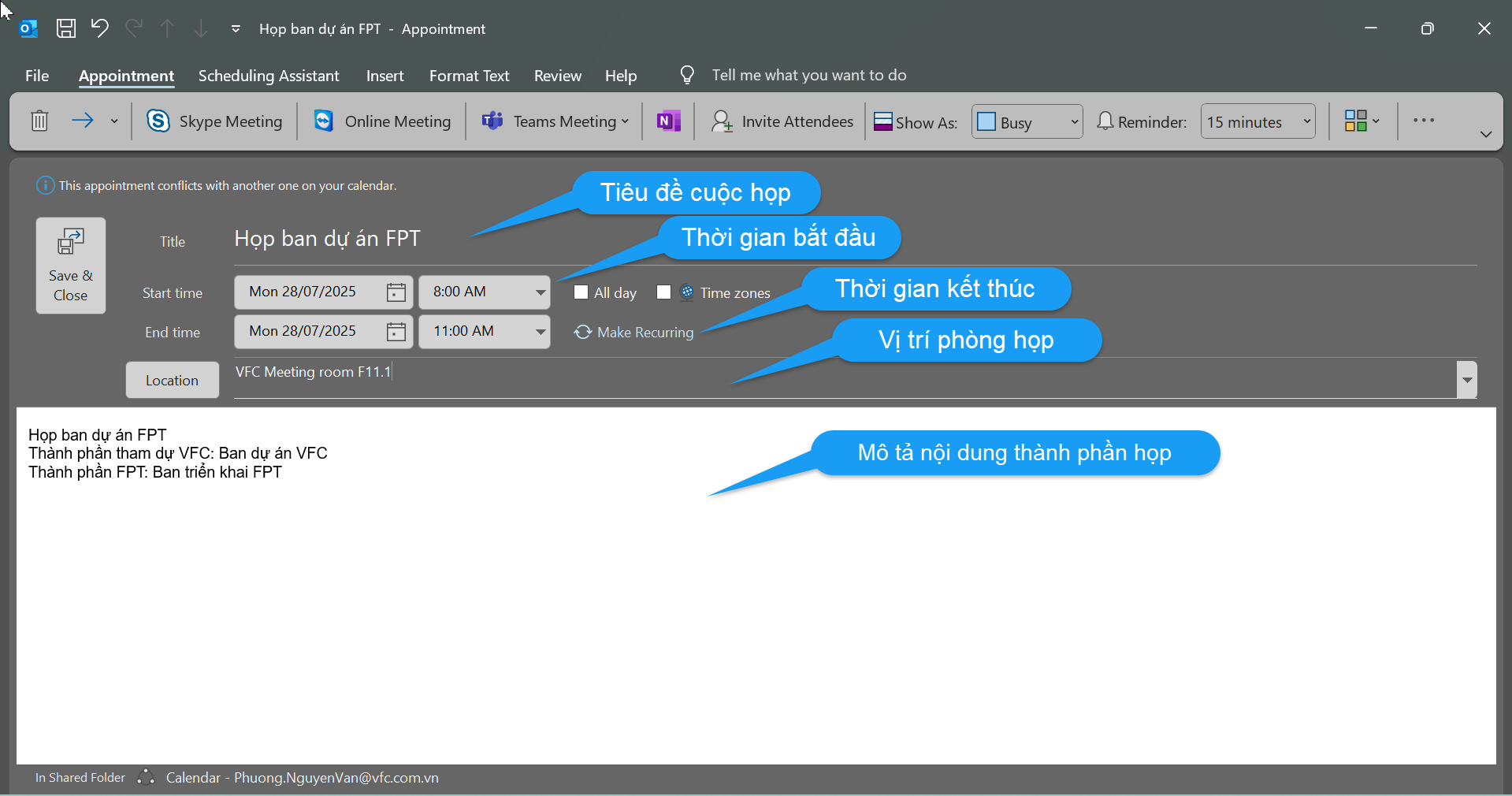Click the Delete trash can icon
The height and width of the screenshot is (796, 1512).
pyautogui.click(x=39, y=121)
